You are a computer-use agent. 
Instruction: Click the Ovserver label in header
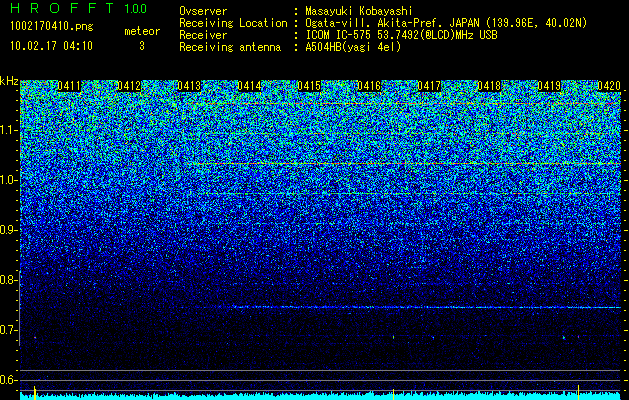click(x=203, y=11)
